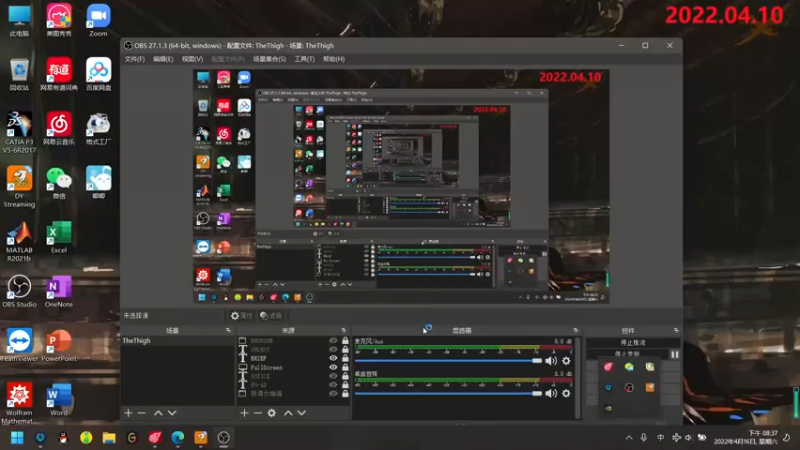Toggle the lock on the NOTICE source
This screenshot has width=800, height=450.
pos(345,376)
